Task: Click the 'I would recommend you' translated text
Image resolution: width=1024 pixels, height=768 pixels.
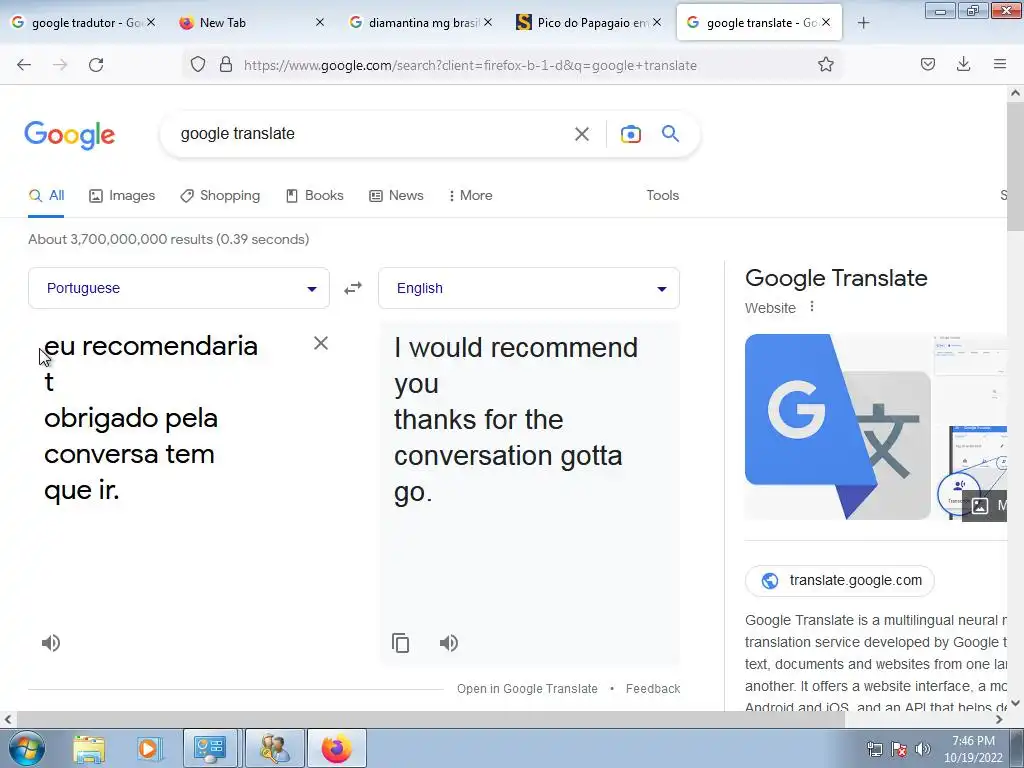Action: (516, 366)
